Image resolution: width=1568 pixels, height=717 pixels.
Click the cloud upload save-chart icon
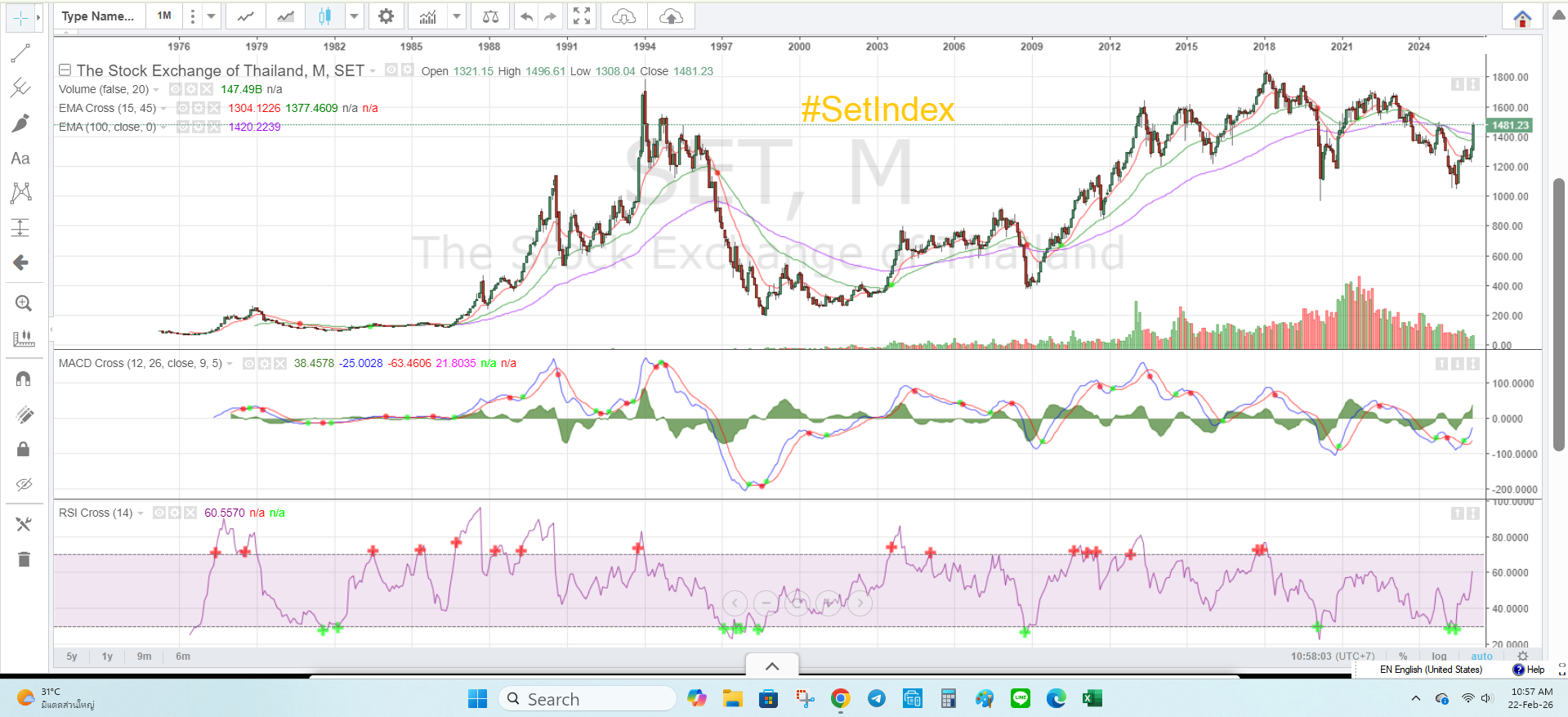click(x=671, y=16)
